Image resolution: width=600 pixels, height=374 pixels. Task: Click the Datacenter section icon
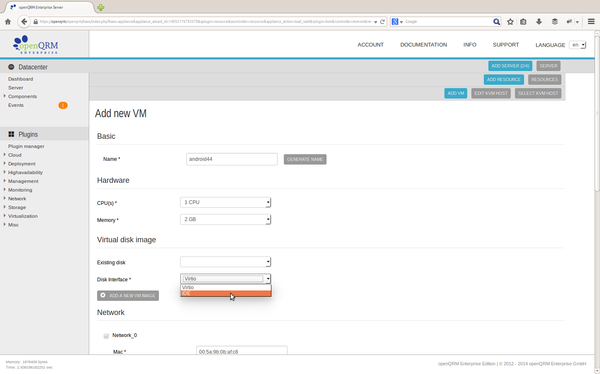[11, 67]
